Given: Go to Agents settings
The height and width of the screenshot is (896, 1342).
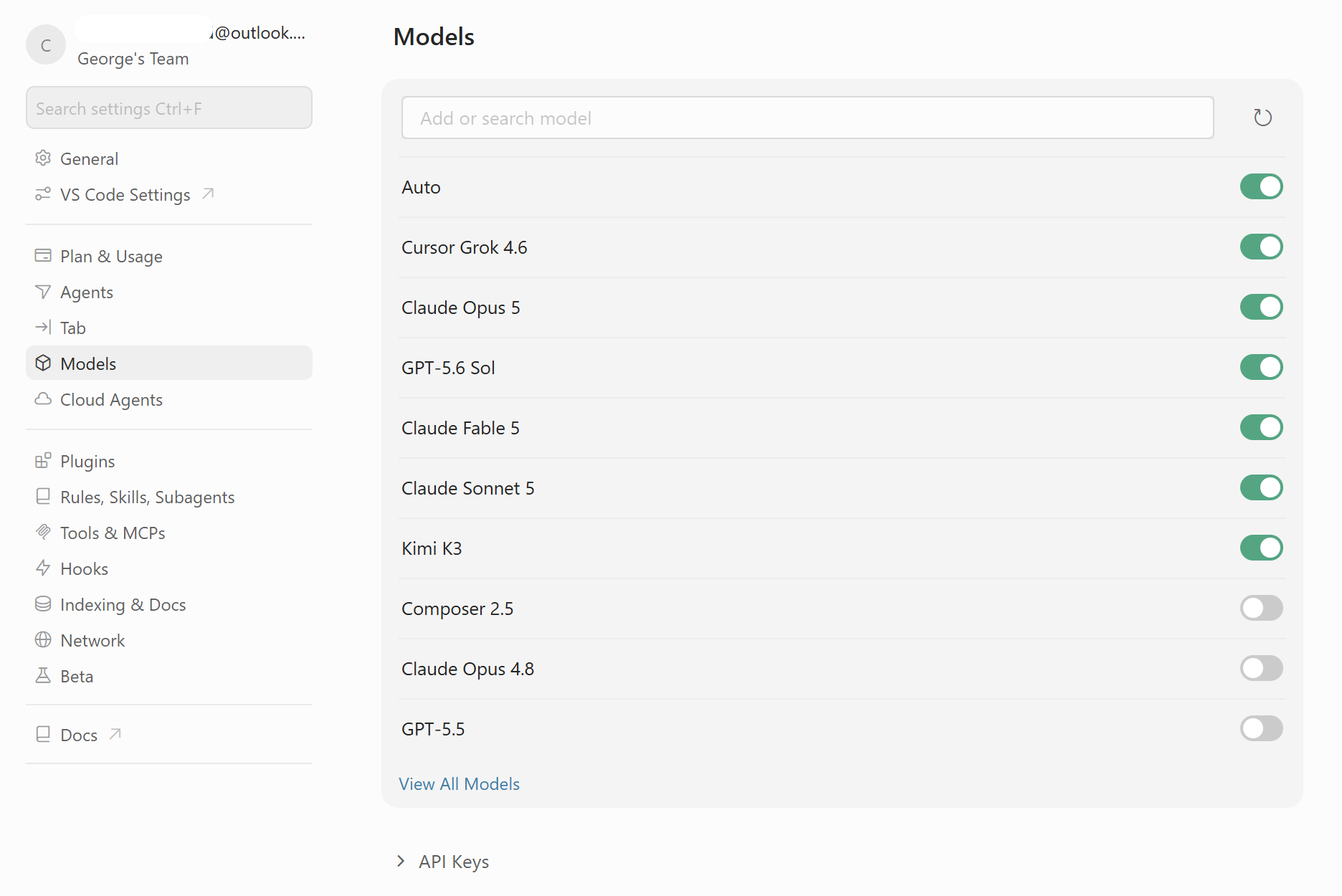Looking at the screenshot, I should tap(169, 292).
